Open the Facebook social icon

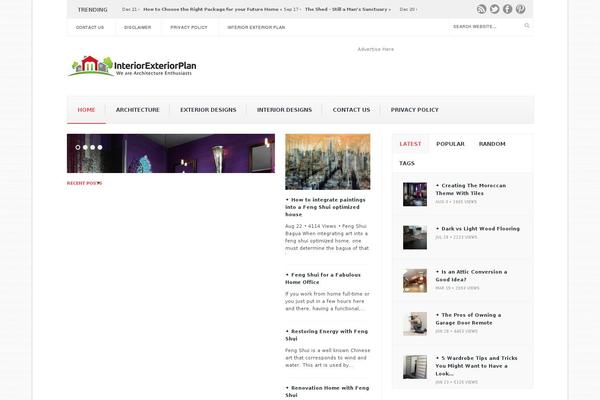(507, 9)
